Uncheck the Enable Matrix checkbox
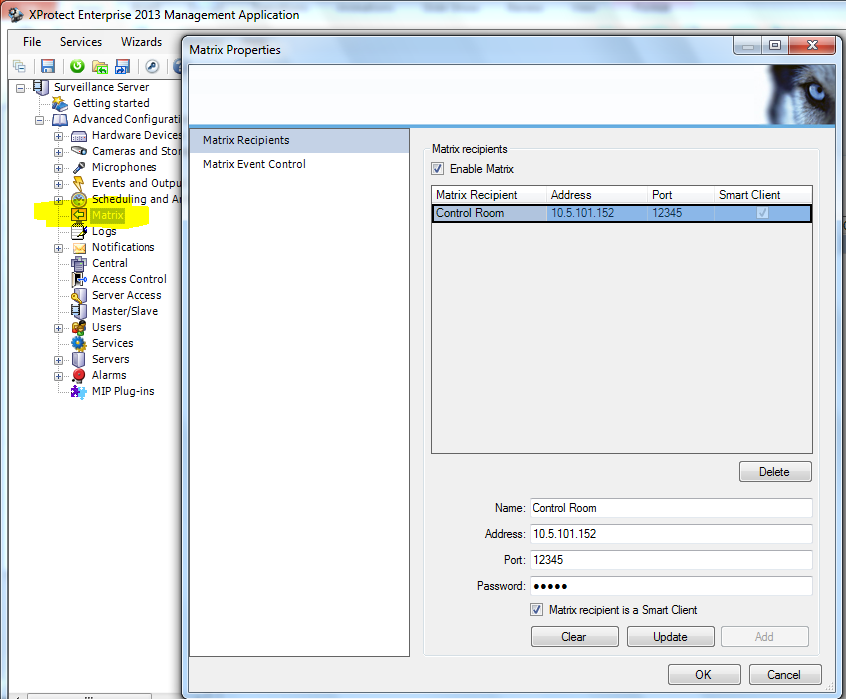 pos(438,169)
